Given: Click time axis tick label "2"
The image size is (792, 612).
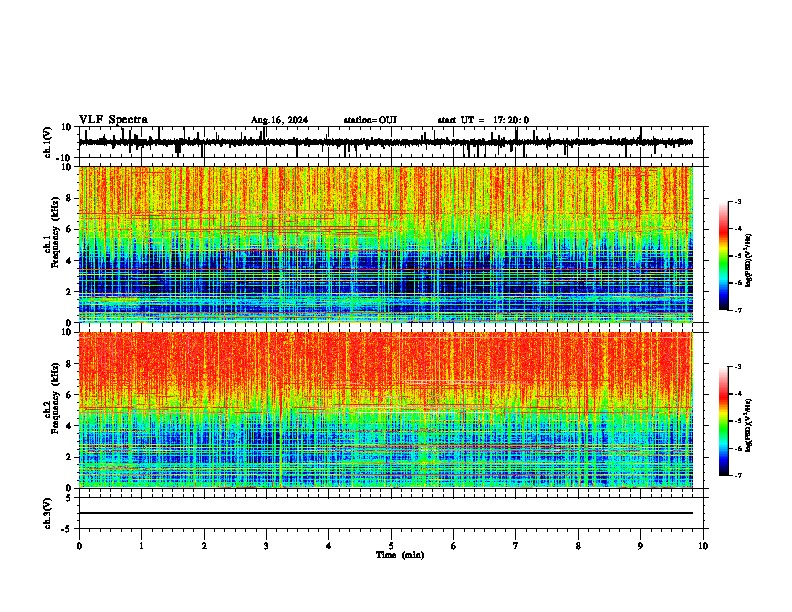Looking at the screenshot, I should [x=204, y=546].
